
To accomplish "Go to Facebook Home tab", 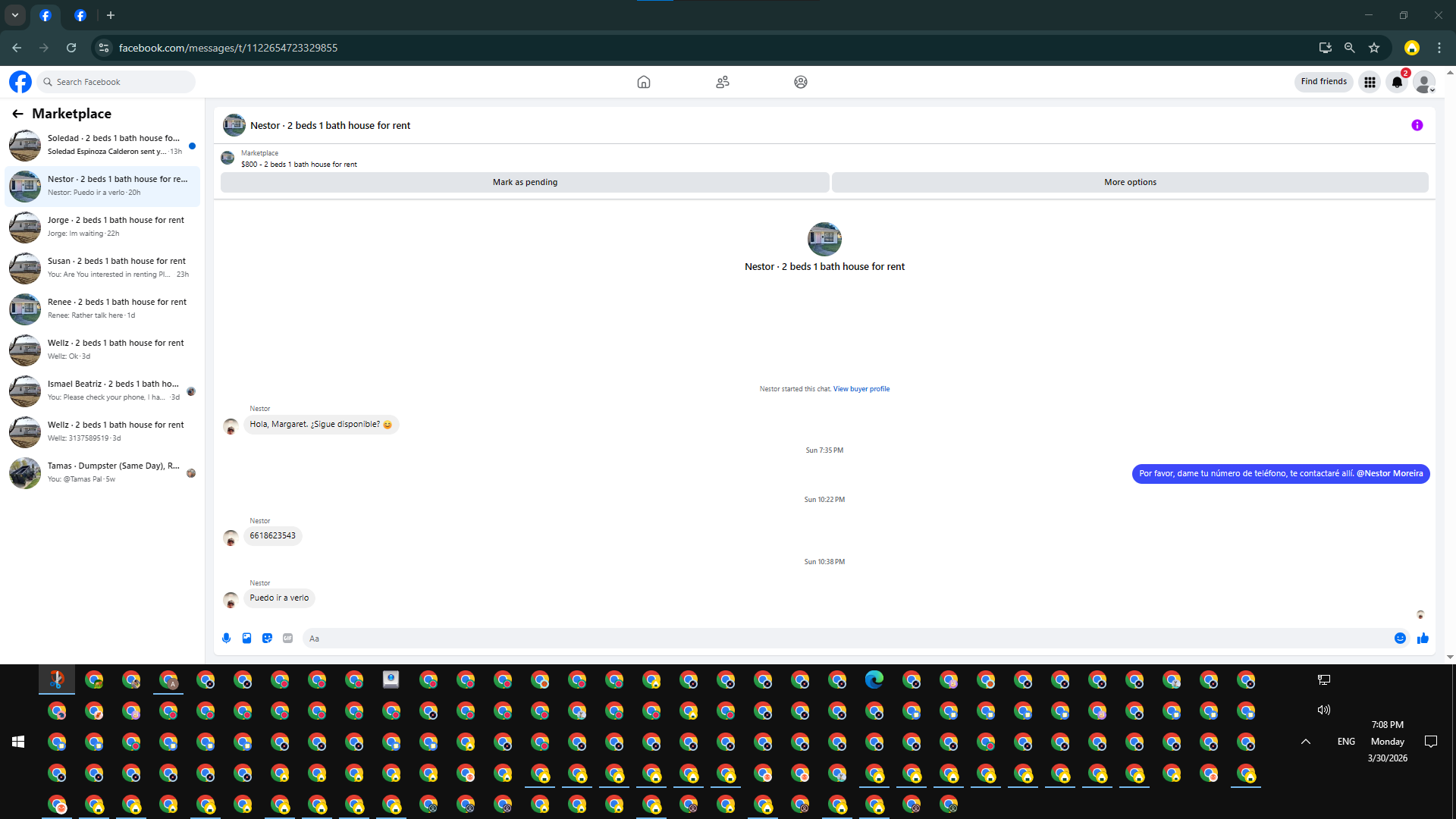I will click(643, 82).
